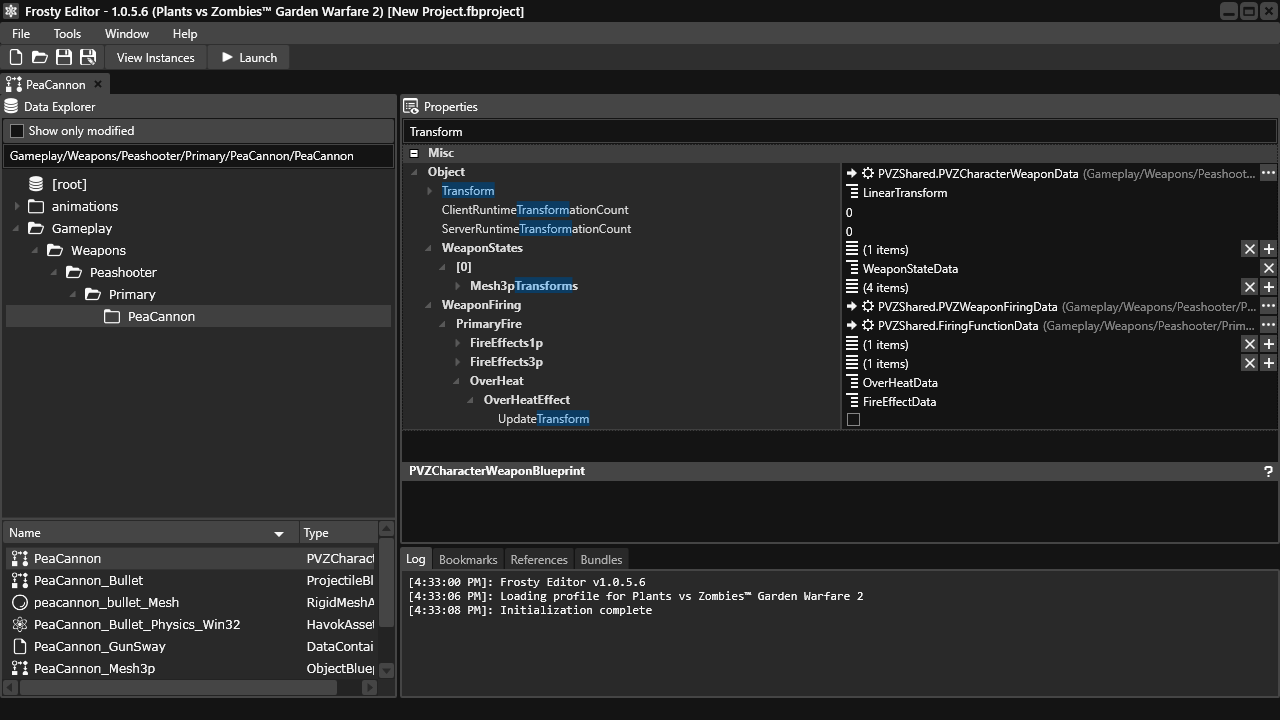Click the Save project icon
Viewport: 1280px width, 720px height.
click(x=64, y=58)
